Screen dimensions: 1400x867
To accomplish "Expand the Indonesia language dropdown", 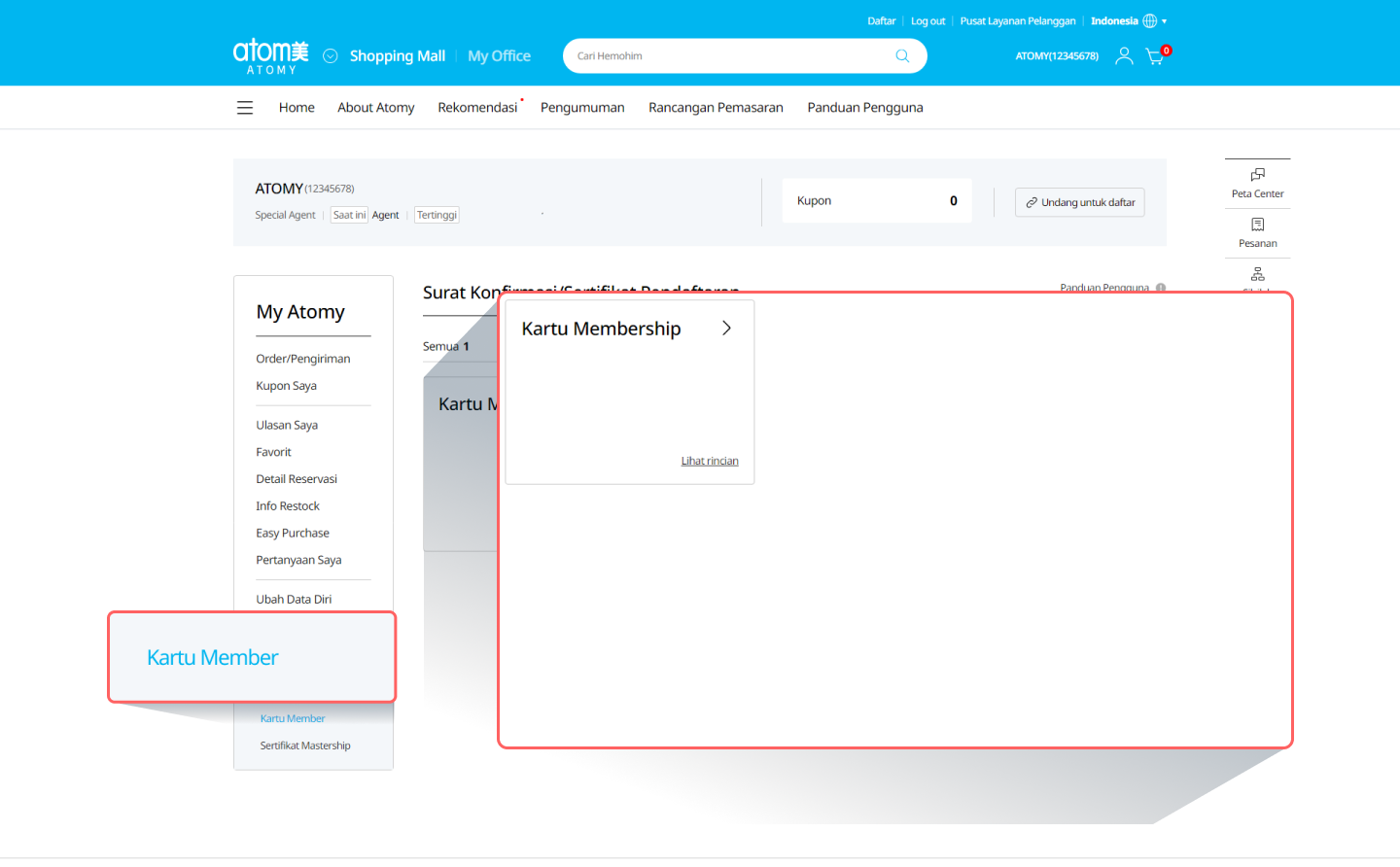I will coord(1164,21).
